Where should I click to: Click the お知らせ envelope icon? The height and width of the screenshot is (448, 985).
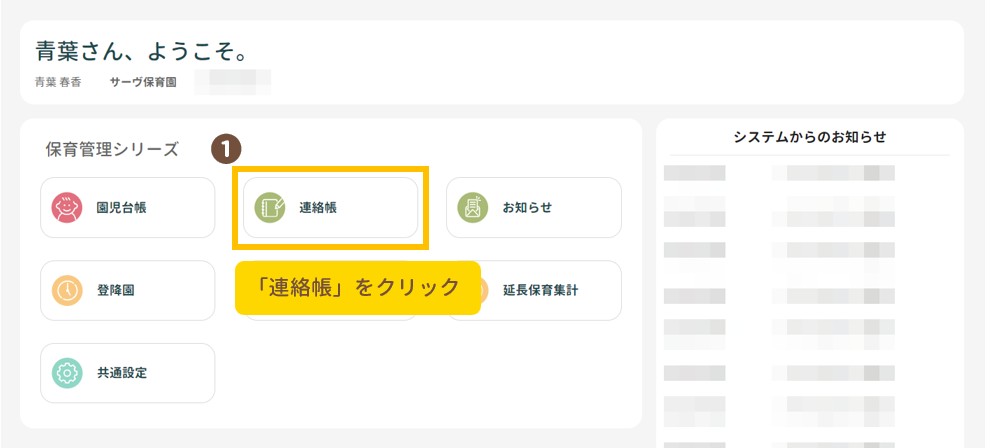(x=473, y=208)
